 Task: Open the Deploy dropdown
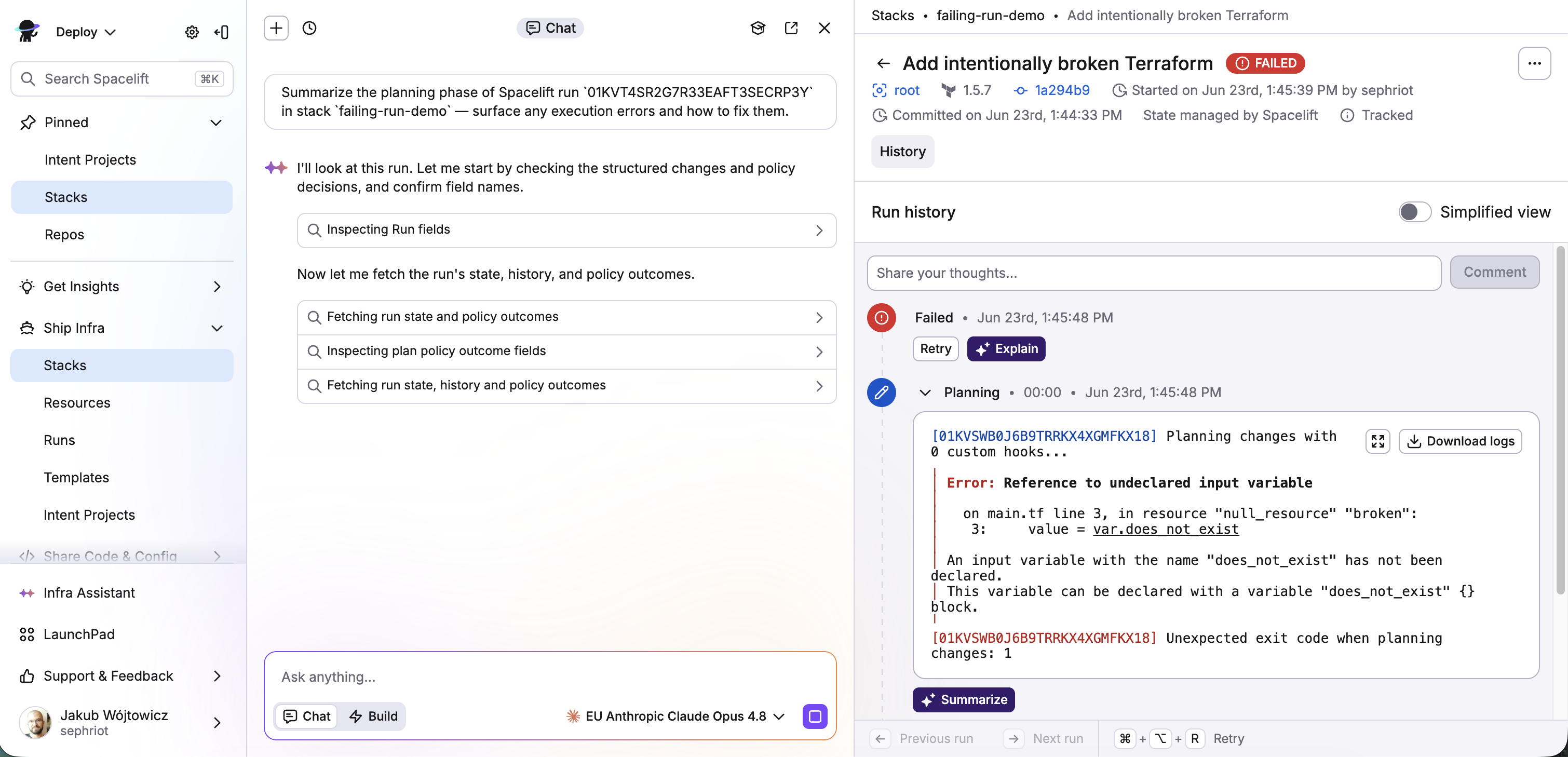click(x=85, y=32)
